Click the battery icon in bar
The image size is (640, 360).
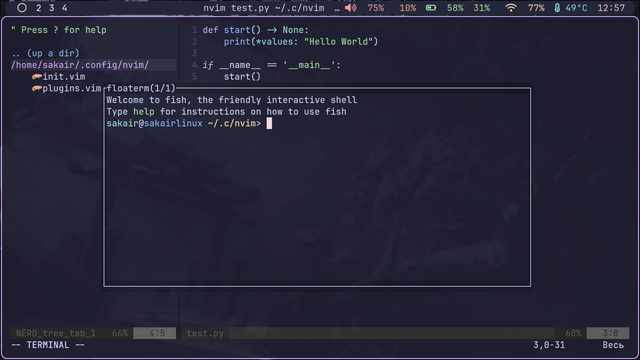tap(431, 8)
